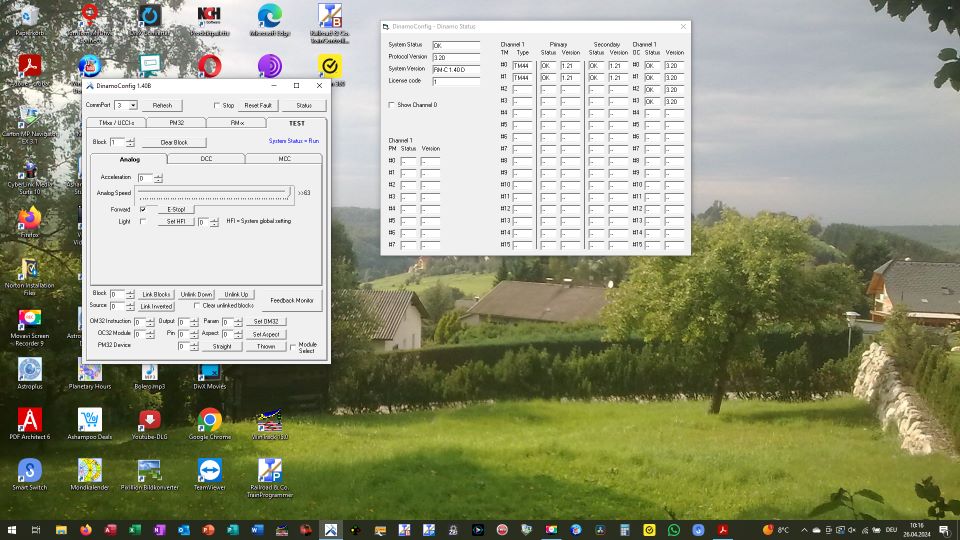Open the Google Chrome desktop shortcut
Screen dimensions: 960x540
click(x=209, y=419)
